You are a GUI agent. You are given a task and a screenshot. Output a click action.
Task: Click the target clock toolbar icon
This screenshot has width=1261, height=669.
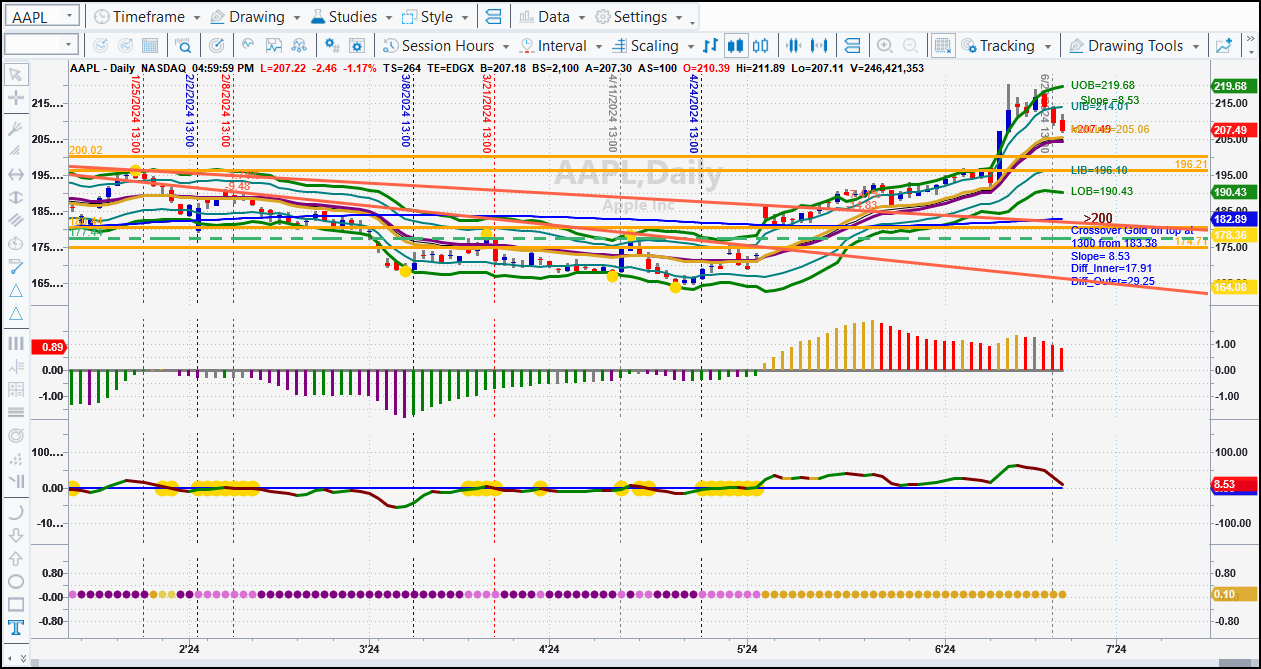click(x=218, y=45)
